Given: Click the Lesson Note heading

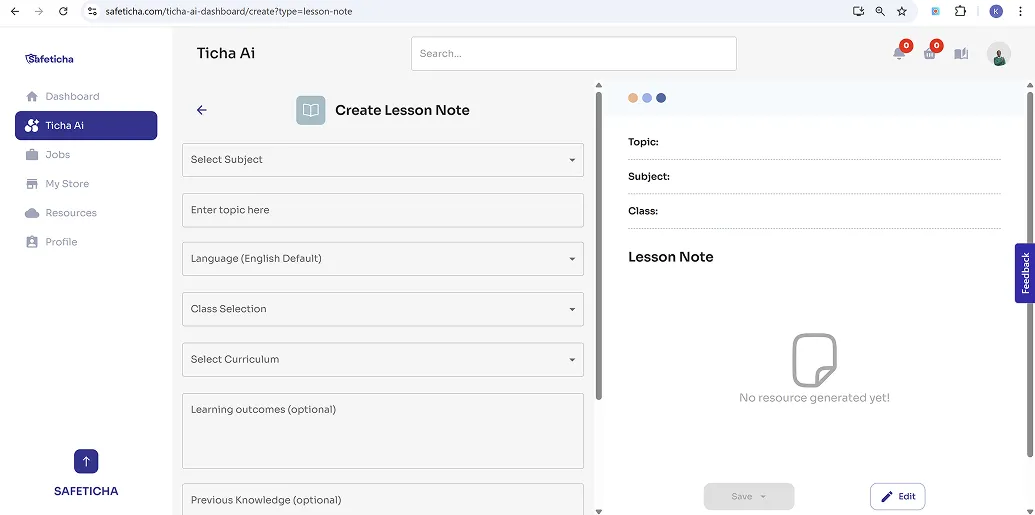Looking at the screenshot, I should (671, 257).
